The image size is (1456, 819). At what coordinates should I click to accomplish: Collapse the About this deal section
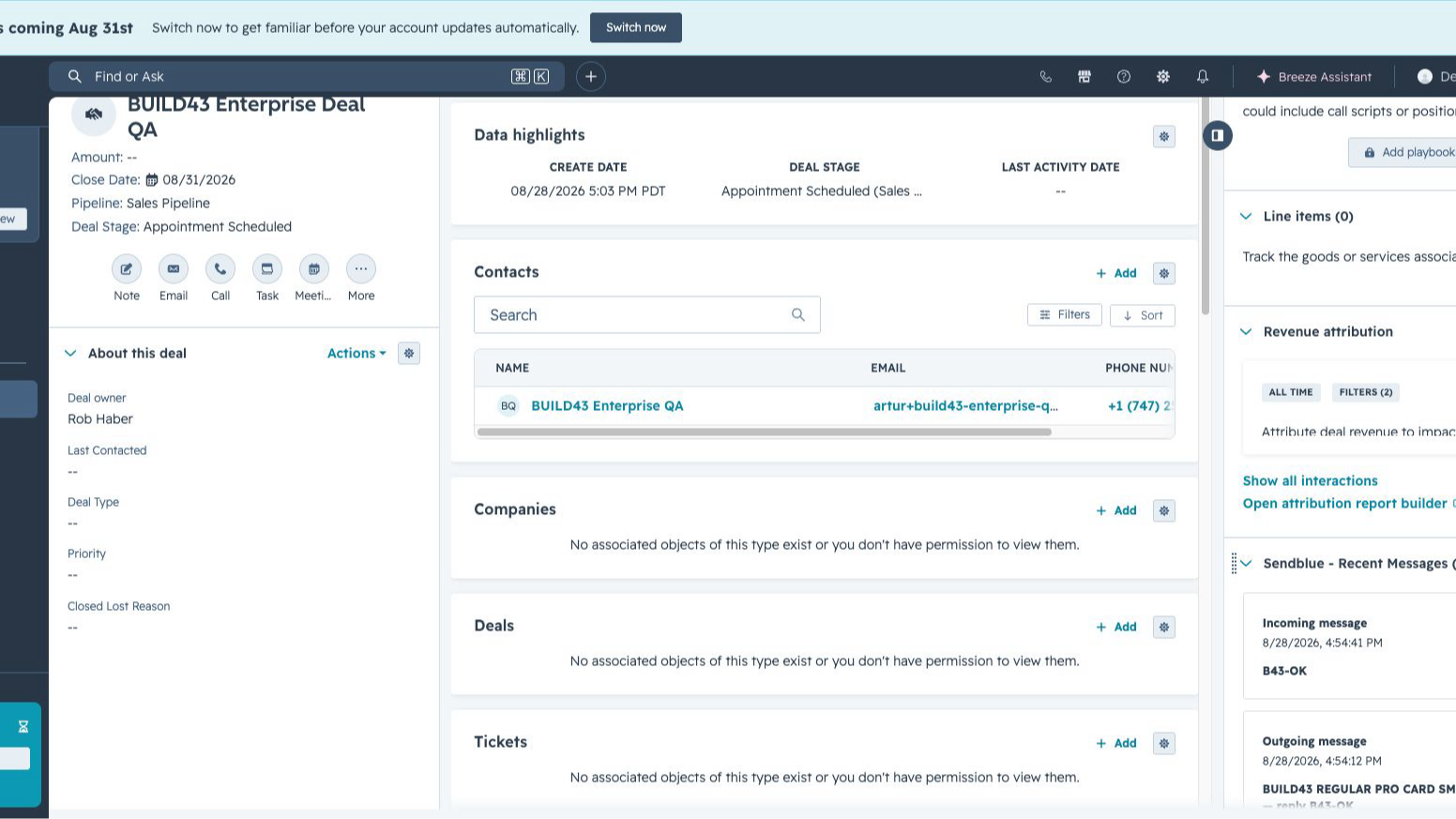[70, 354]
